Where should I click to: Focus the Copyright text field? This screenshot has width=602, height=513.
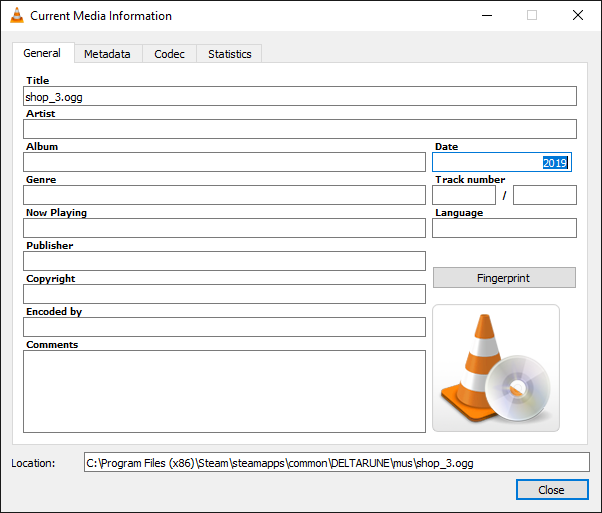[x=224, y=294]
